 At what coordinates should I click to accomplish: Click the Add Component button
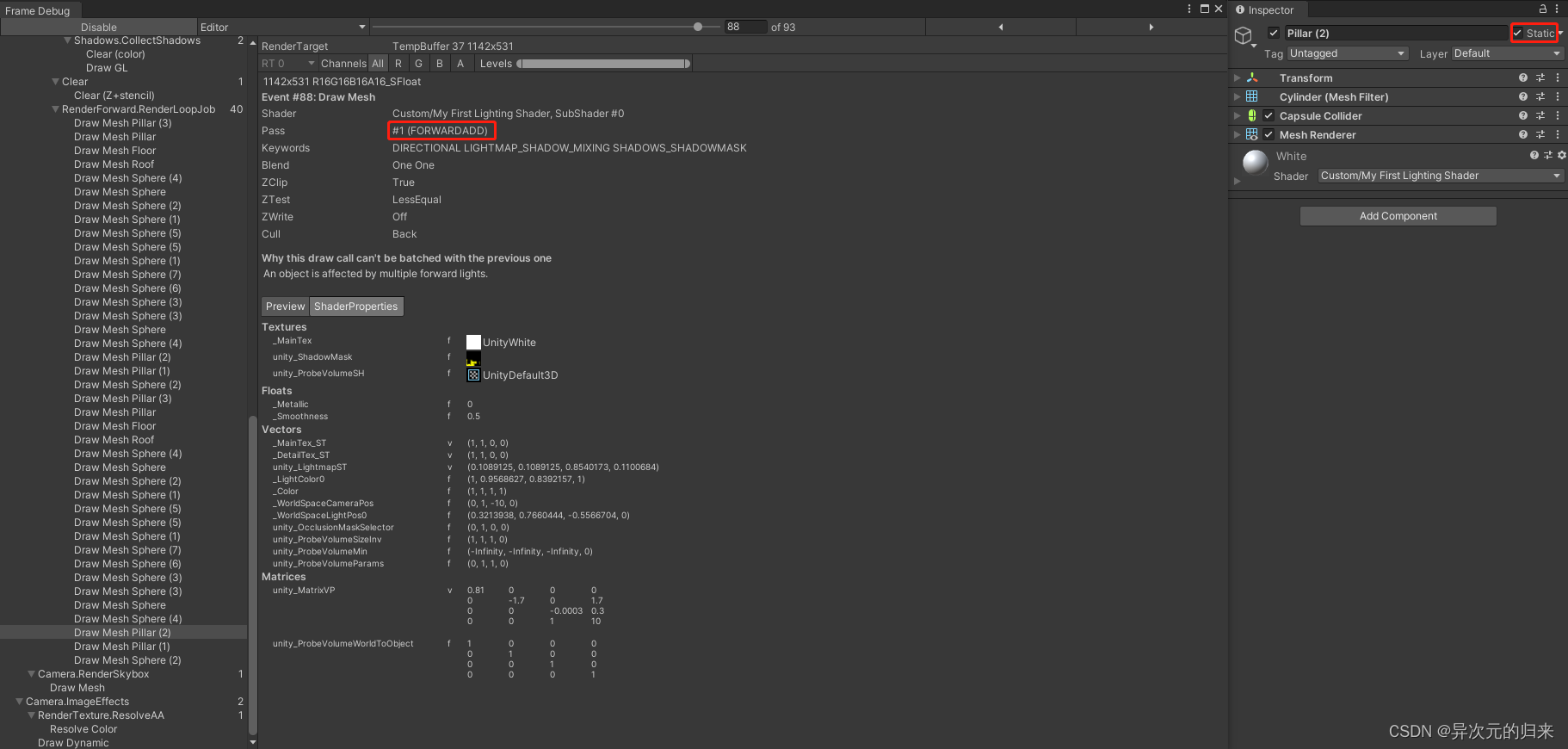click(1398, 216)
